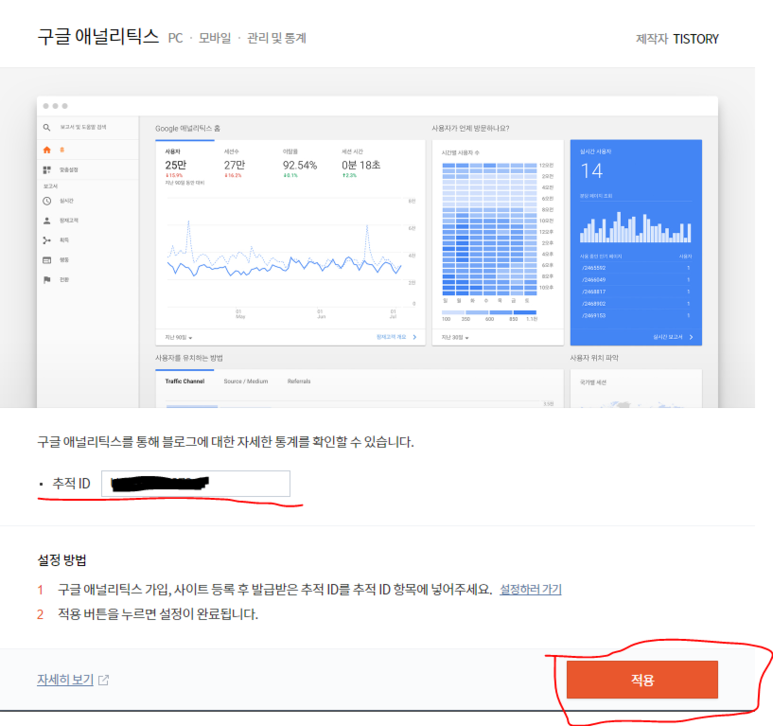Select the 획득 branching arrows icon
The height and width of the screenshot is (726, 773).
(x=47, y=240)
